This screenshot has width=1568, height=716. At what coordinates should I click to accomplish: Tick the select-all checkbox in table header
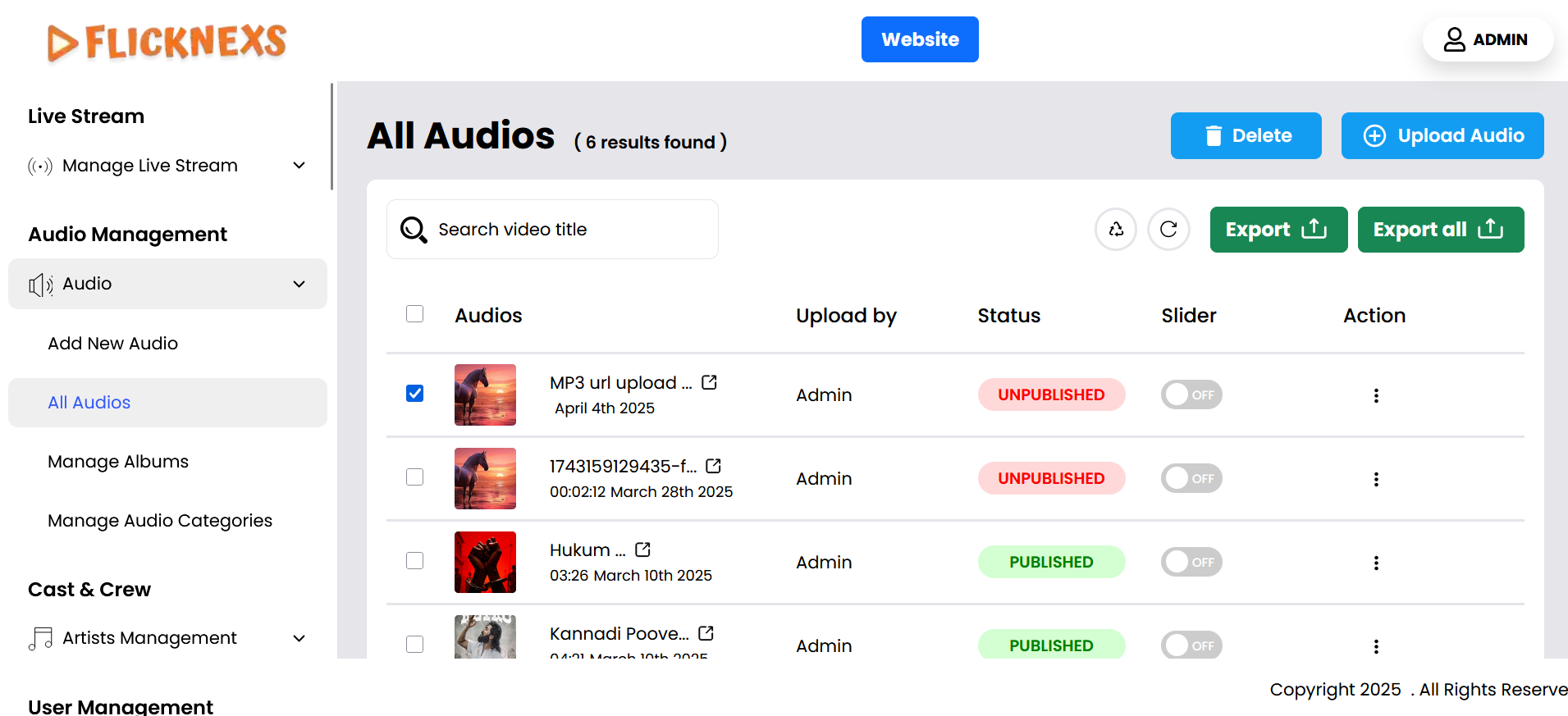point(415,314)
